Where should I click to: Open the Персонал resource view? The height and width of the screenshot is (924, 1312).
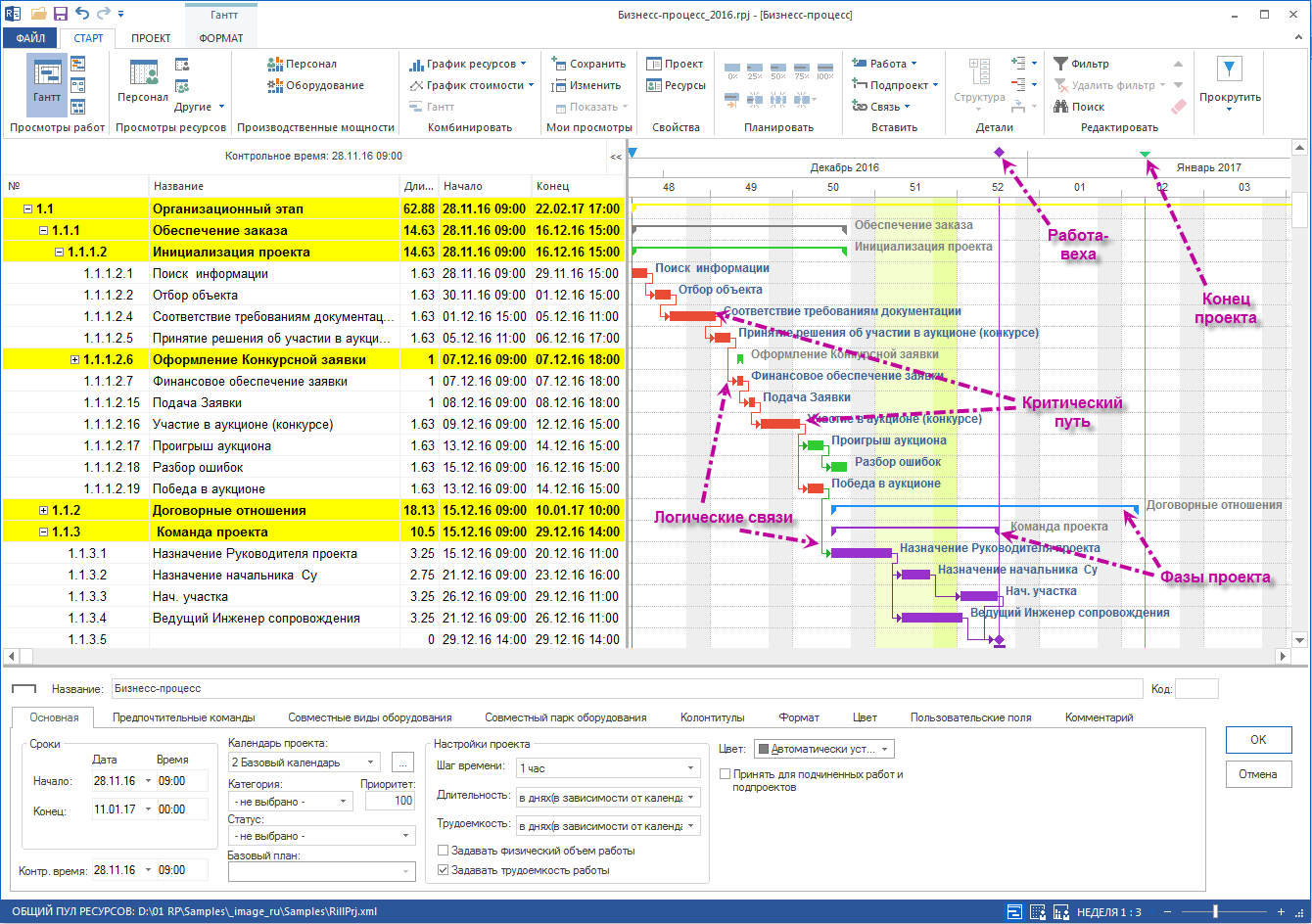pos(143,80)
